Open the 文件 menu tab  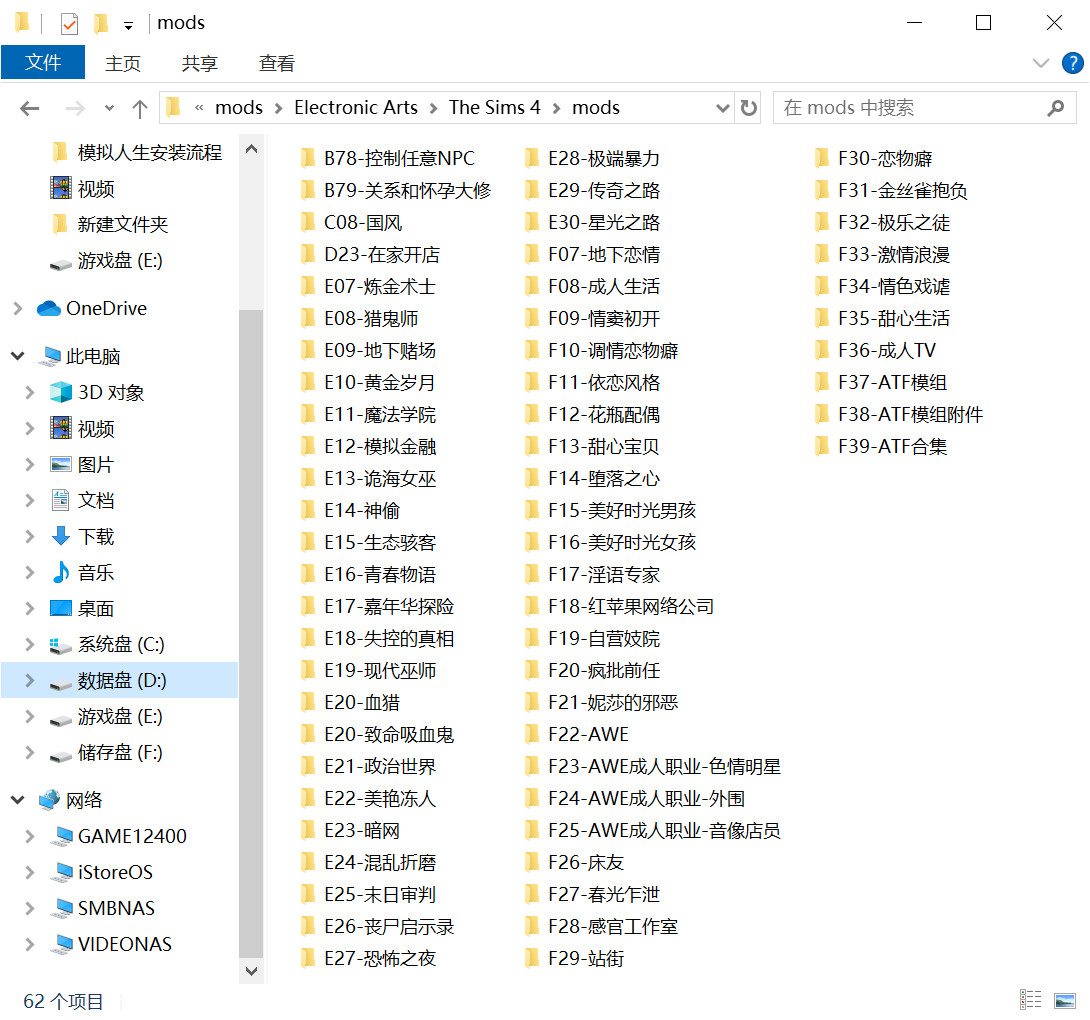click(x=43, y=62)
